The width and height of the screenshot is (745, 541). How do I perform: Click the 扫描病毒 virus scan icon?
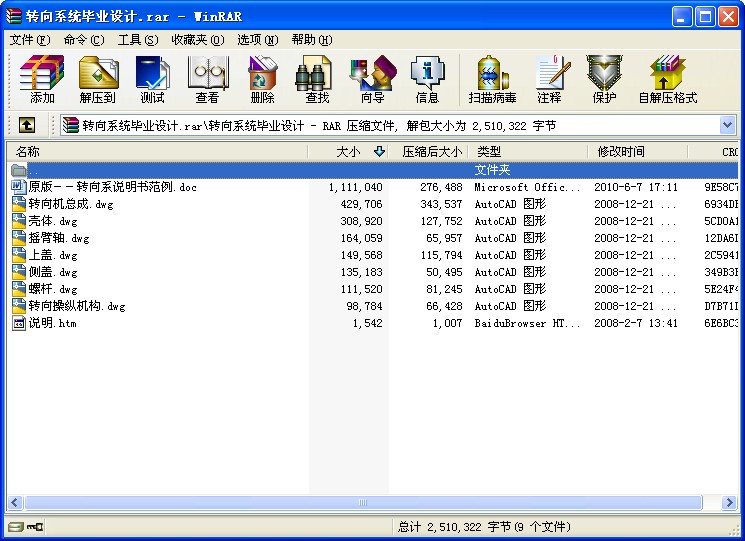[492, 79]
